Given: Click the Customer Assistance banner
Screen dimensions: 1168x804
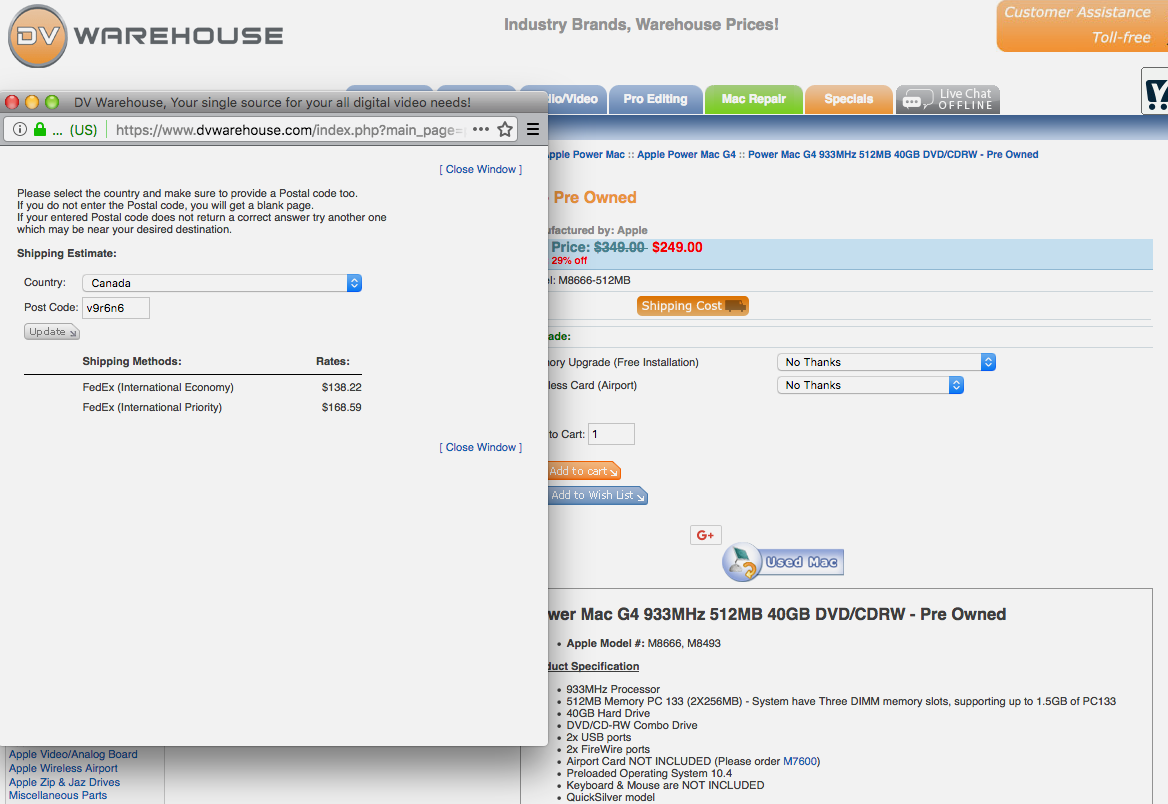Looking at the screenshot, I should click(x=1082, y=26).
